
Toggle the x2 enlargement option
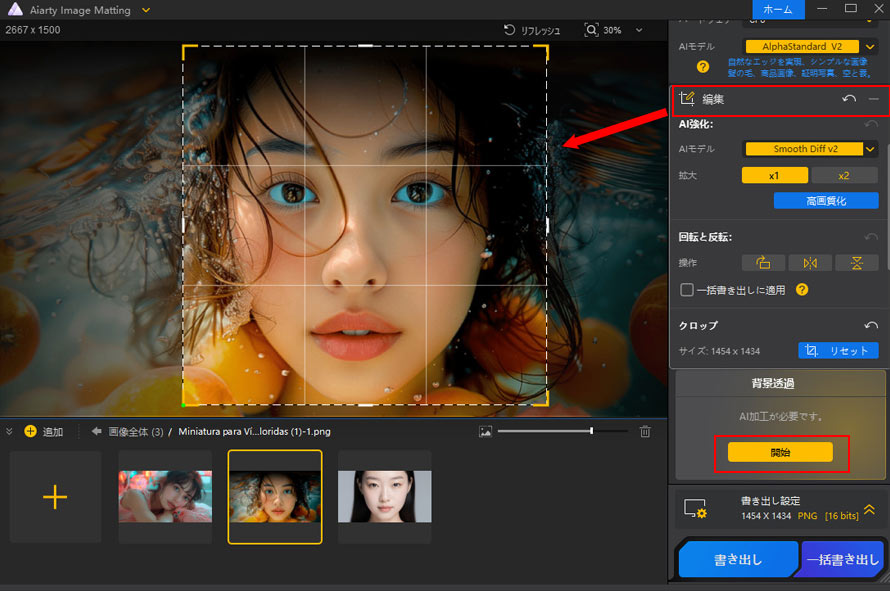[846, 174]
